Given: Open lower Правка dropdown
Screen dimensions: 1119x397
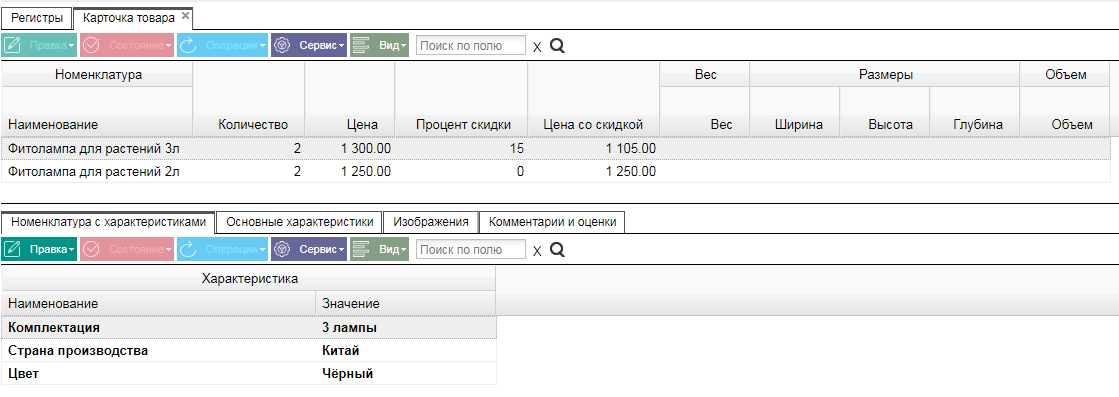Looking at the screenshot, I should [x=39, y=249].
